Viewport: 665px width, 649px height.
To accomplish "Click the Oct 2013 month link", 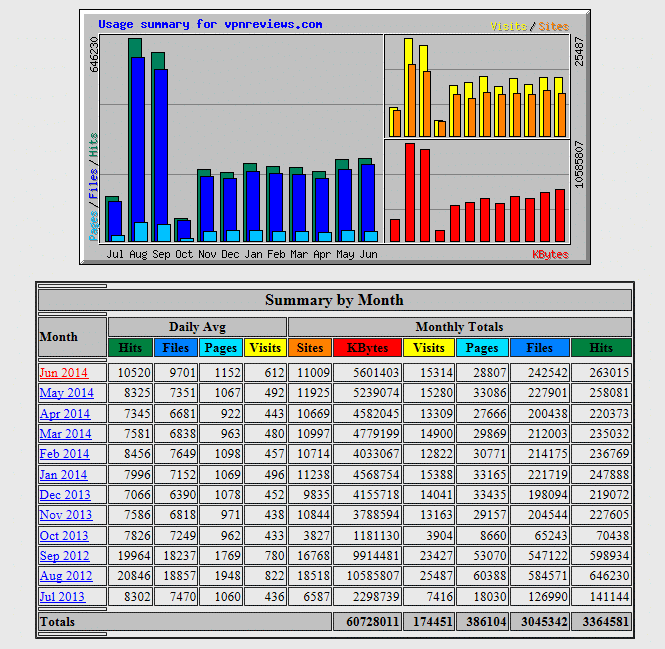I will (64, 536).
